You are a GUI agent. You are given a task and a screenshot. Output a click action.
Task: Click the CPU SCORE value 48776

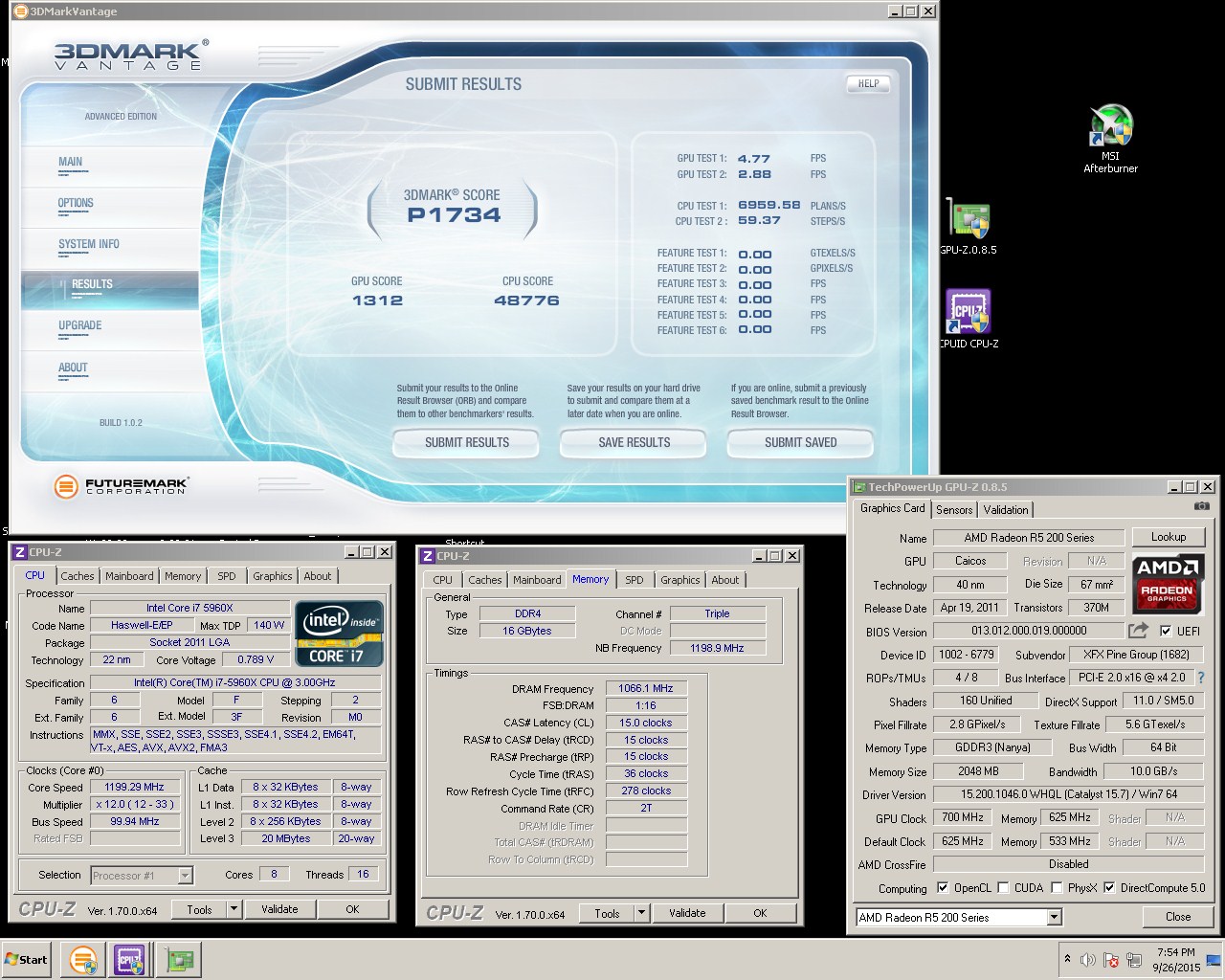pyautogui.click(x=526, y=301)
